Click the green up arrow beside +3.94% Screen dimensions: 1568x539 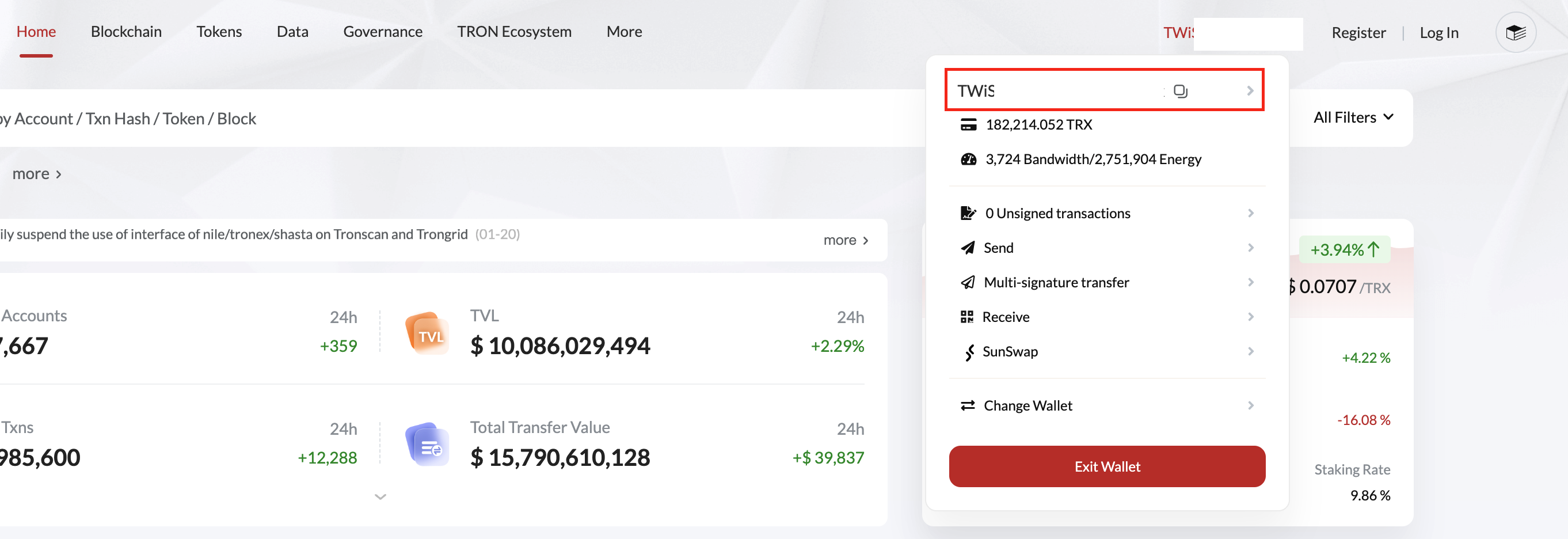[1373, 250]
